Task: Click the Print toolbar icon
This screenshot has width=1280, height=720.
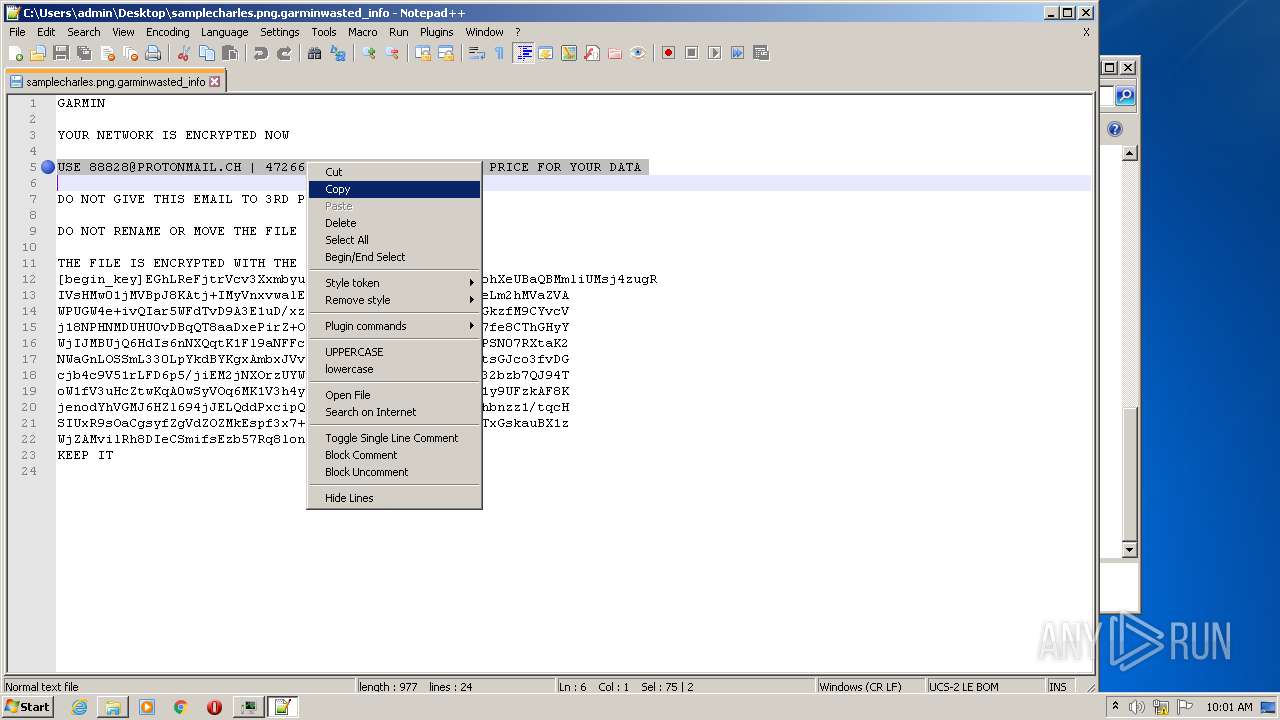Action: [153, 53]
